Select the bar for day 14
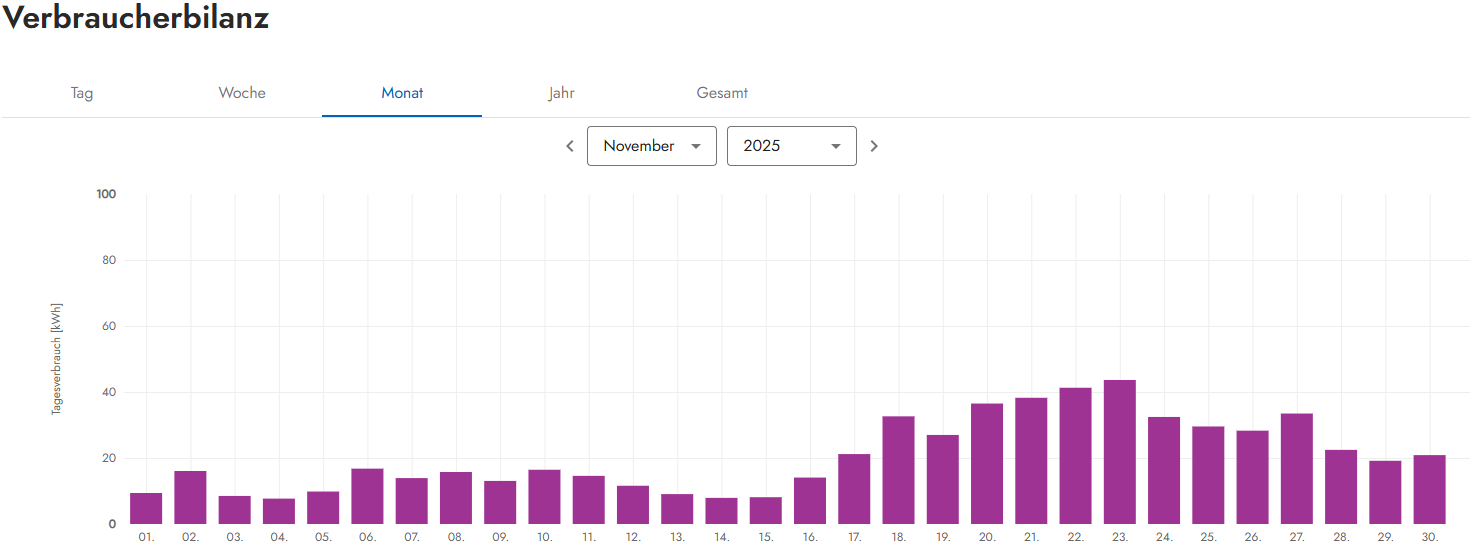 pyautogui.click(x=721, y=511)
